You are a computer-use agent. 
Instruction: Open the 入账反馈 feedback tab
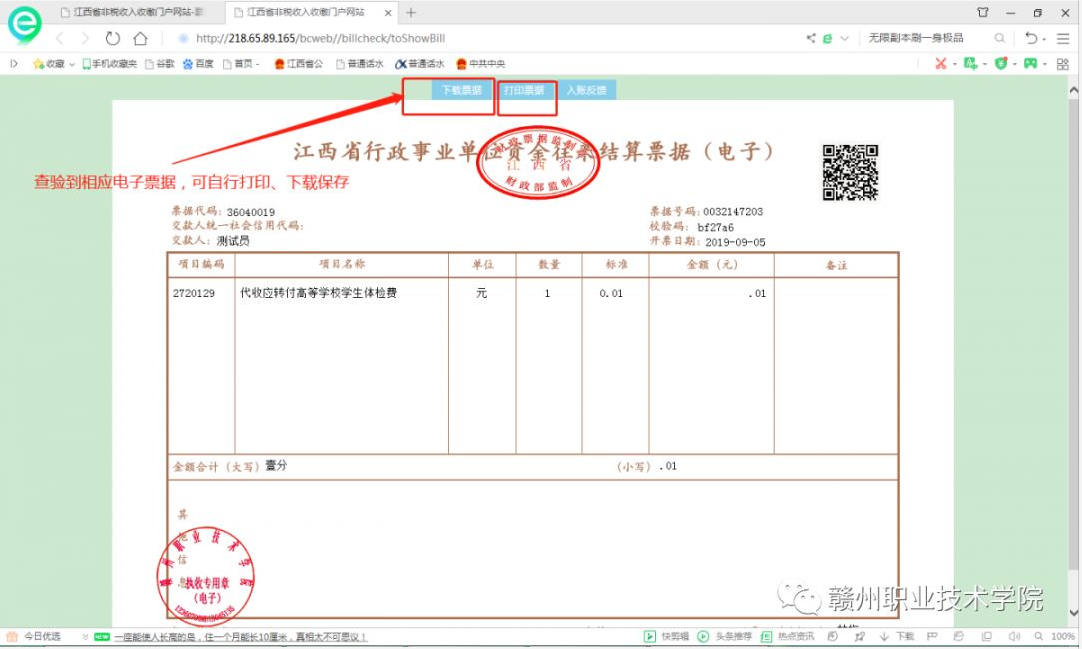pyautogui.click(x=586, y=90)
